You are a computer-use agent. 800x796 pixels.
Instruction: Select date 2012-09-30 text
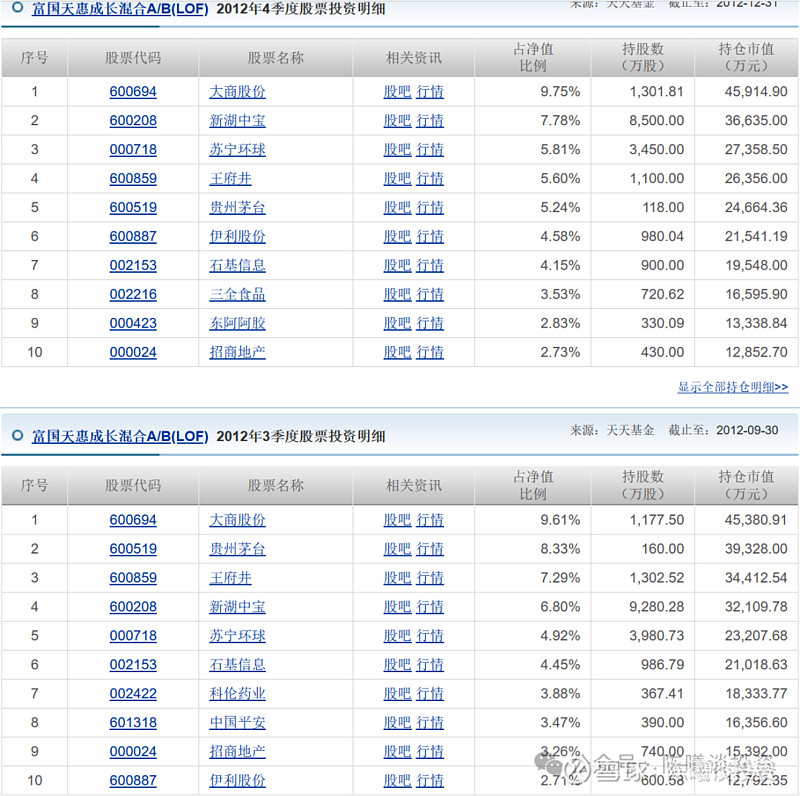pyautogui.click(x=747, y=430)
